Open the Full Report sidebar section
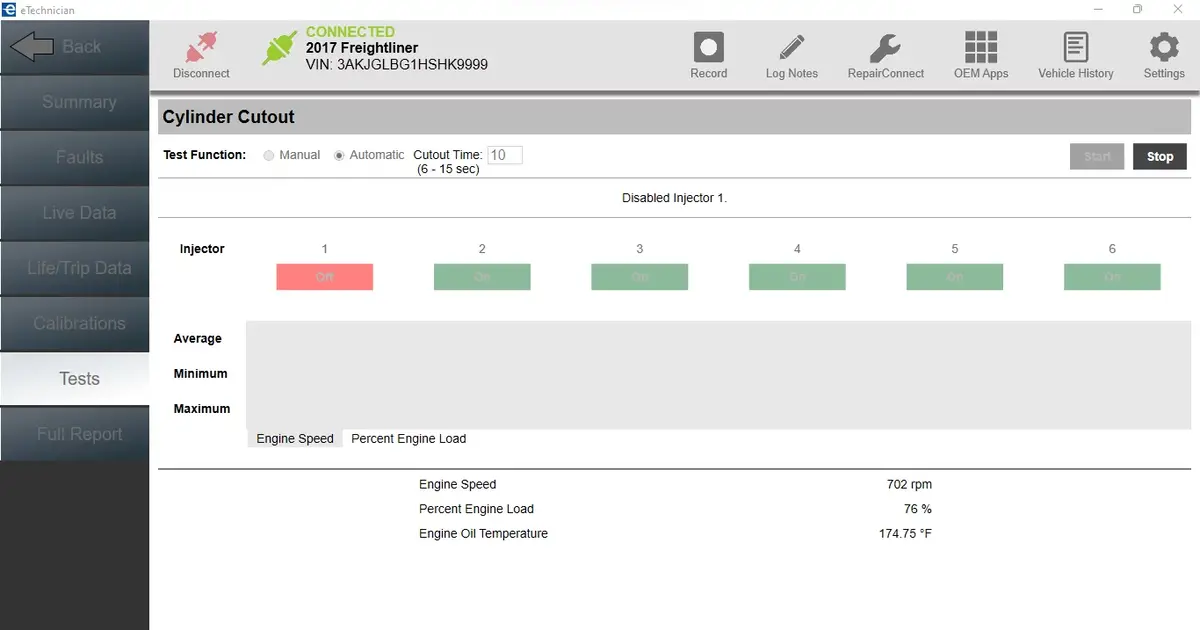1200x630 pixels. point(74,434)
